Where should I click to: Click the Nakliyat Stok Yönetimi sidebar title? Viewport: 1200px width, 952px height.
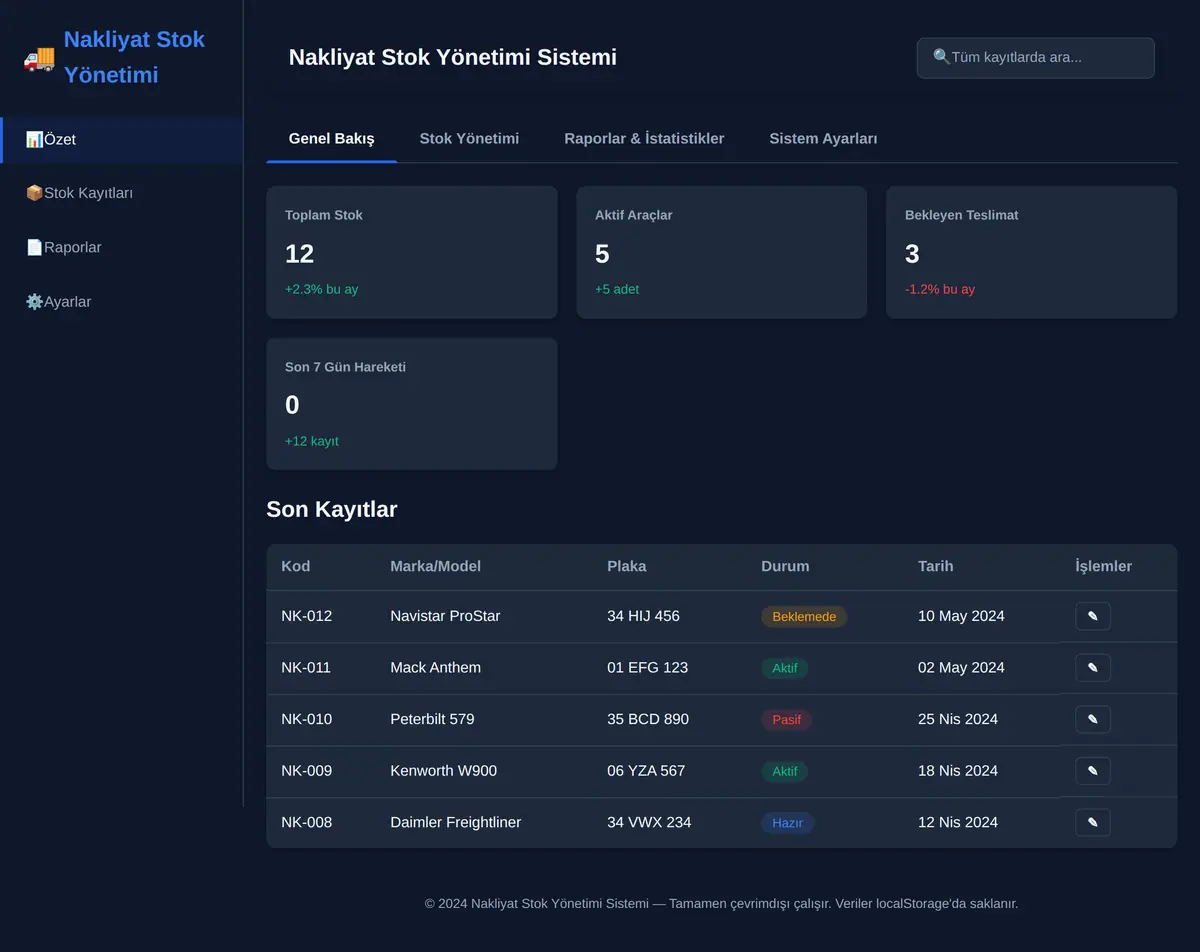(134, 57)
